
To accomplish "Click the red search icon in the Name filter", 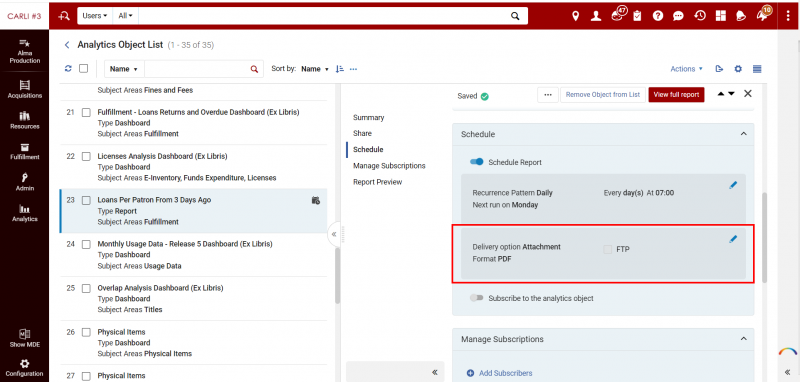I will 254,69.
